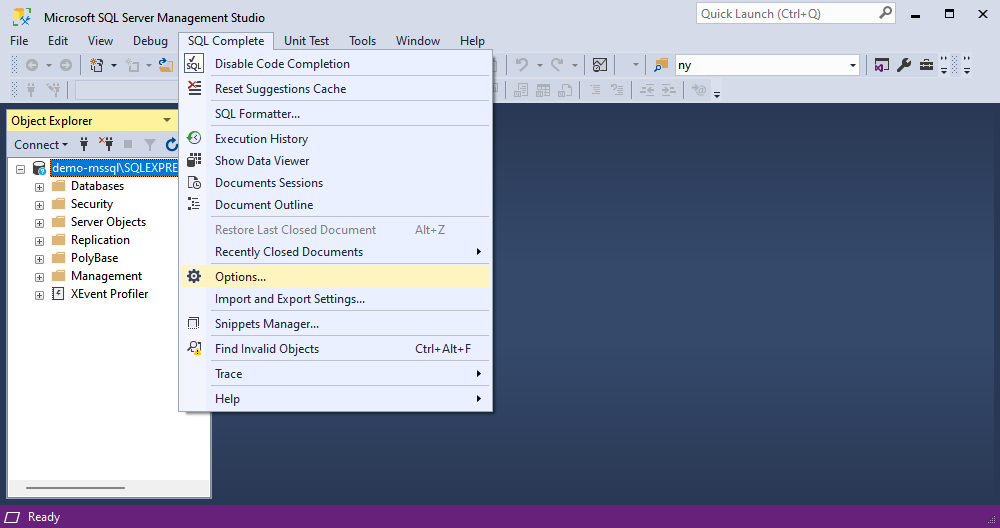This screenshot has height=528, width=1000.
Task: Open the Help menu in the menu bar
Action: tap(472, 40)
